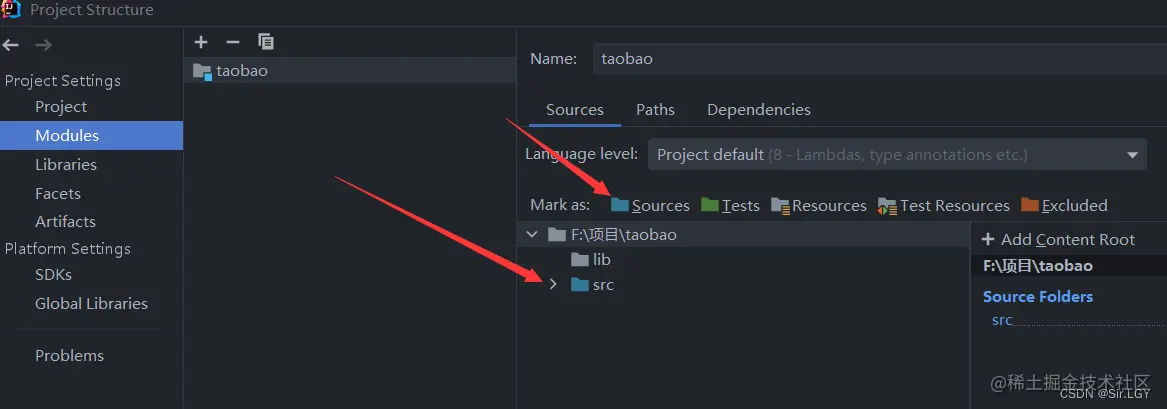Mark folder as Test Resources
The height and width of the screenshot is (409, 1167).
click(944, 206)
